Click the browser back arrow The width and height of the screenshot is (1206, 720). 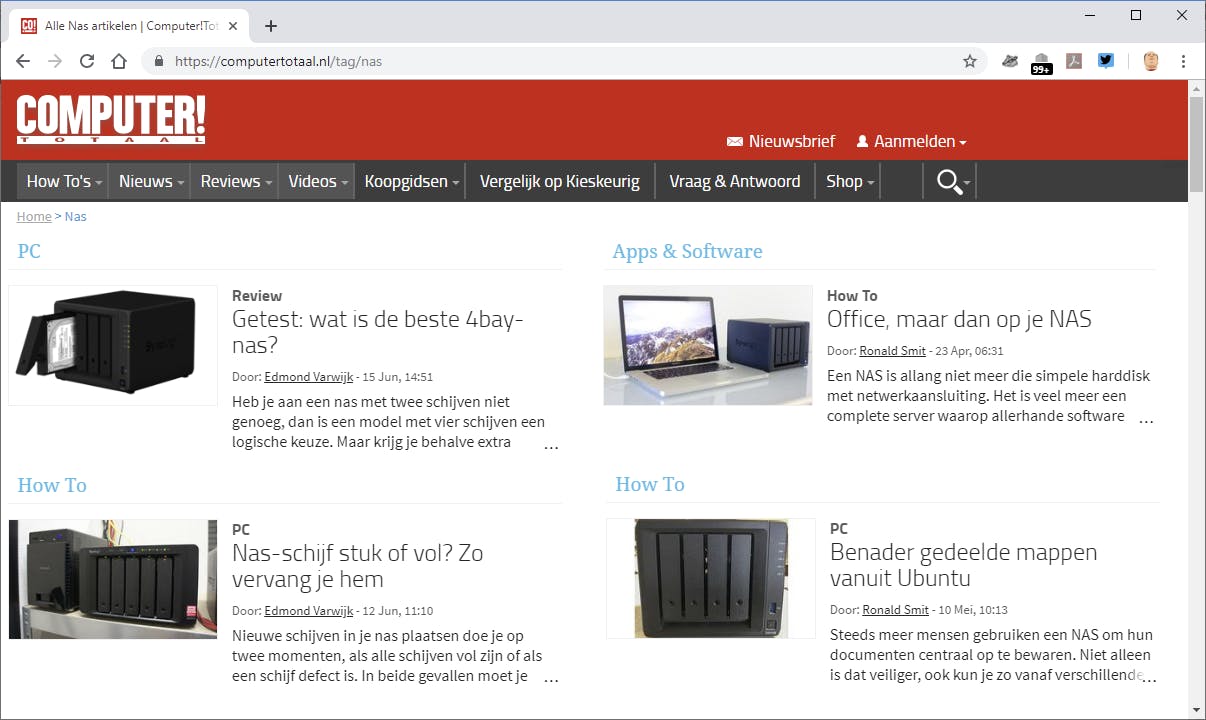coord(23,61)
